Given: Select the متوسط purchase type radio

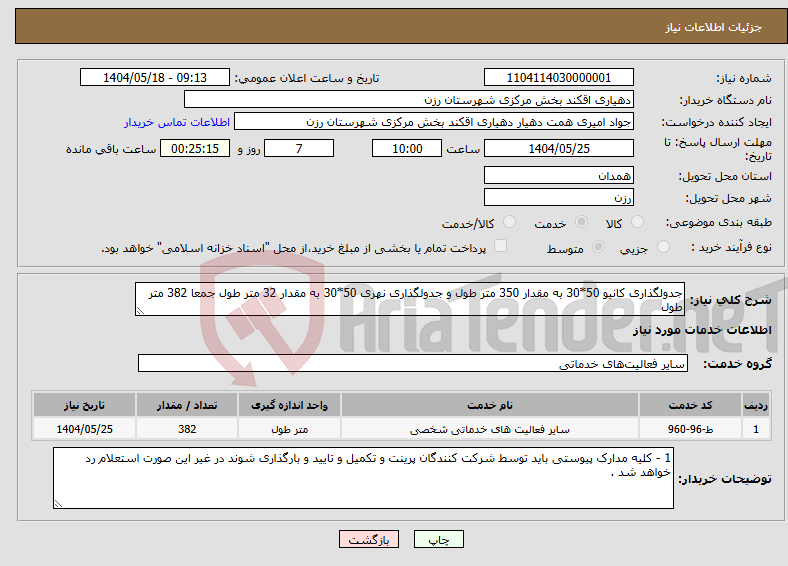Looking at the screenshot, I should 598,246.
